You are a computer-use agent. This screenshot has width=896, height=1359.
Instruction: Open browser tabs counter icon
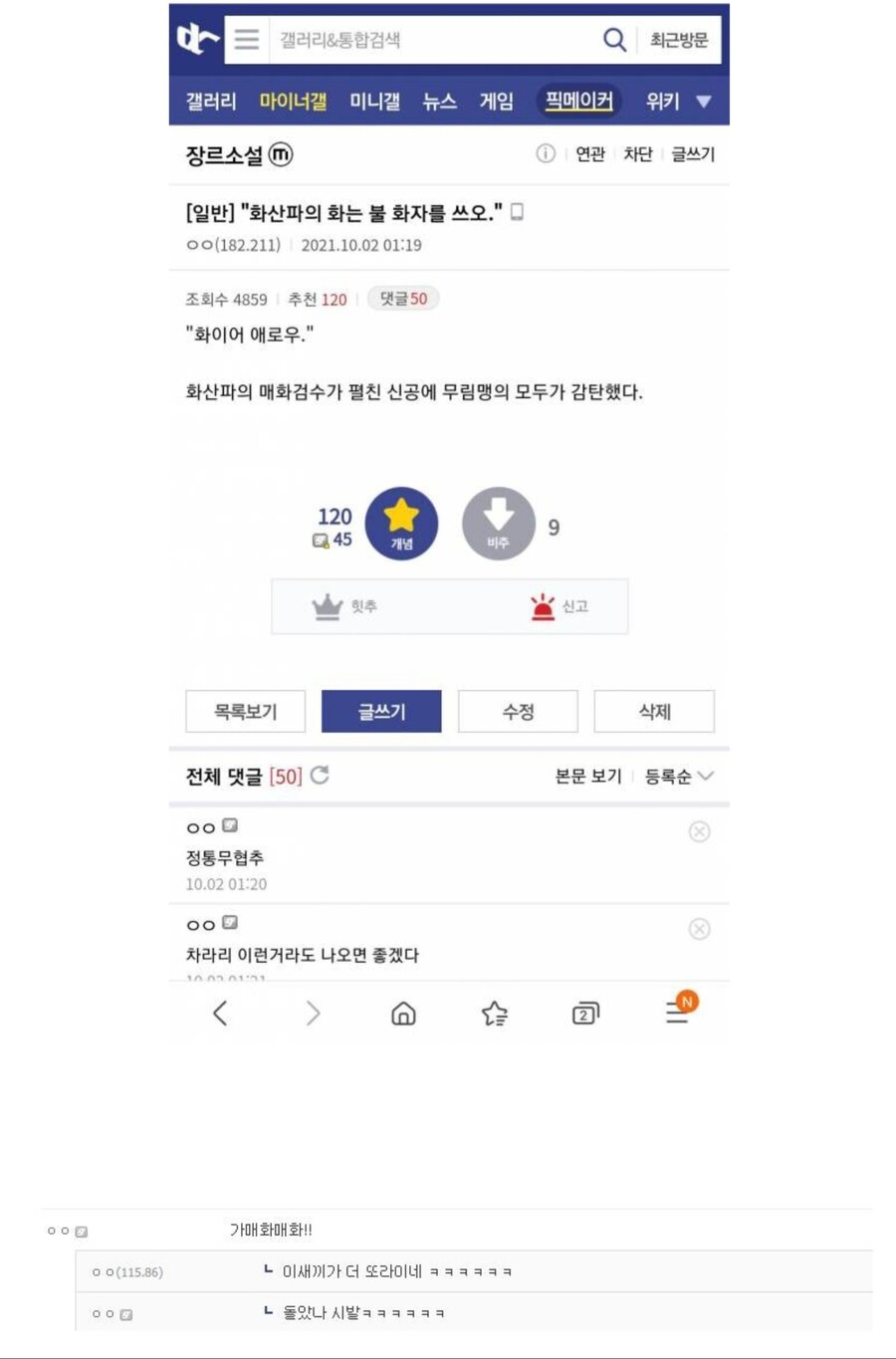pos(585,1014)
